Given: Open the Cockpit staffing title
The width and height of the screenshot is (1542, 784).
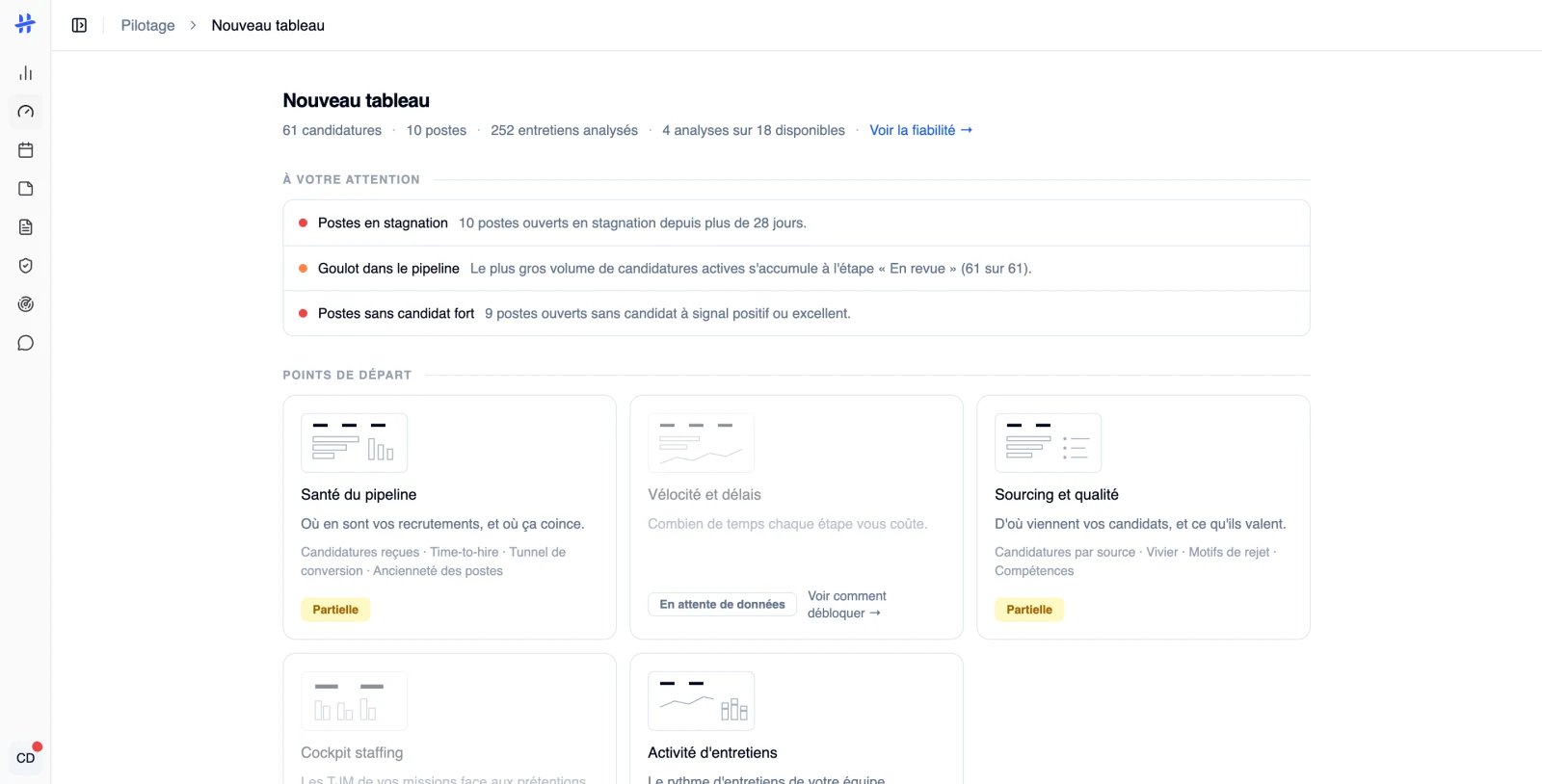Looking at the screenshot, I should (x=352, y=753).
